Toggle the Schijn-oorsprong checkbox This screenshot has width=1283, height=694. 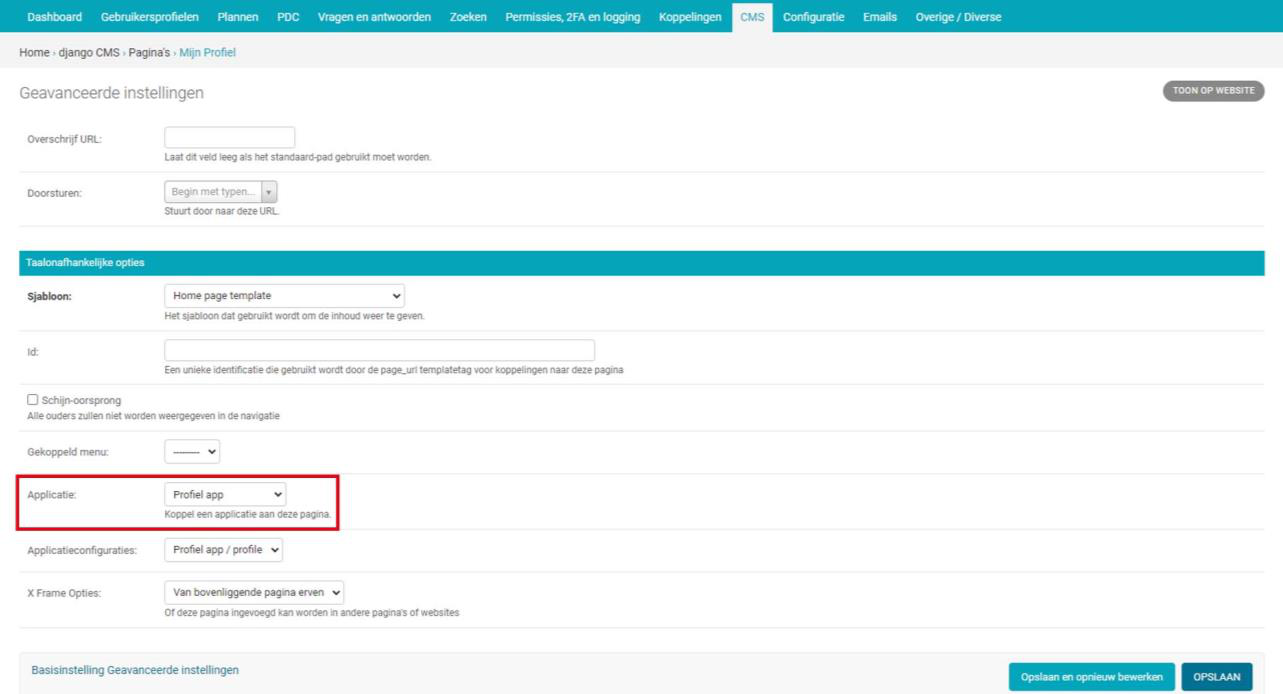[33, 400]
